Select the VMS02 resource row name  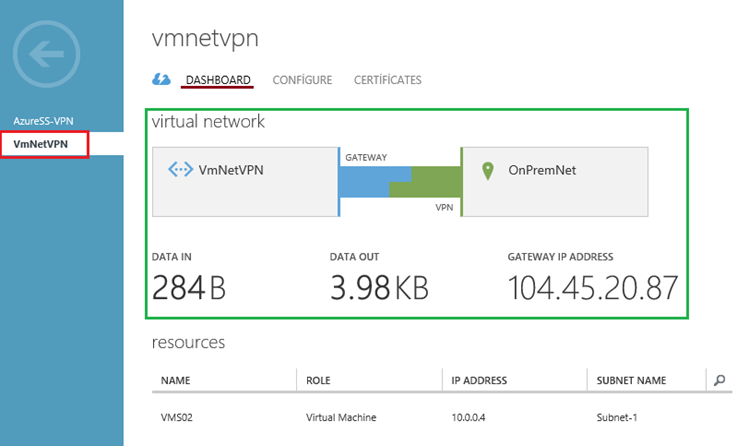coord(177,417)
